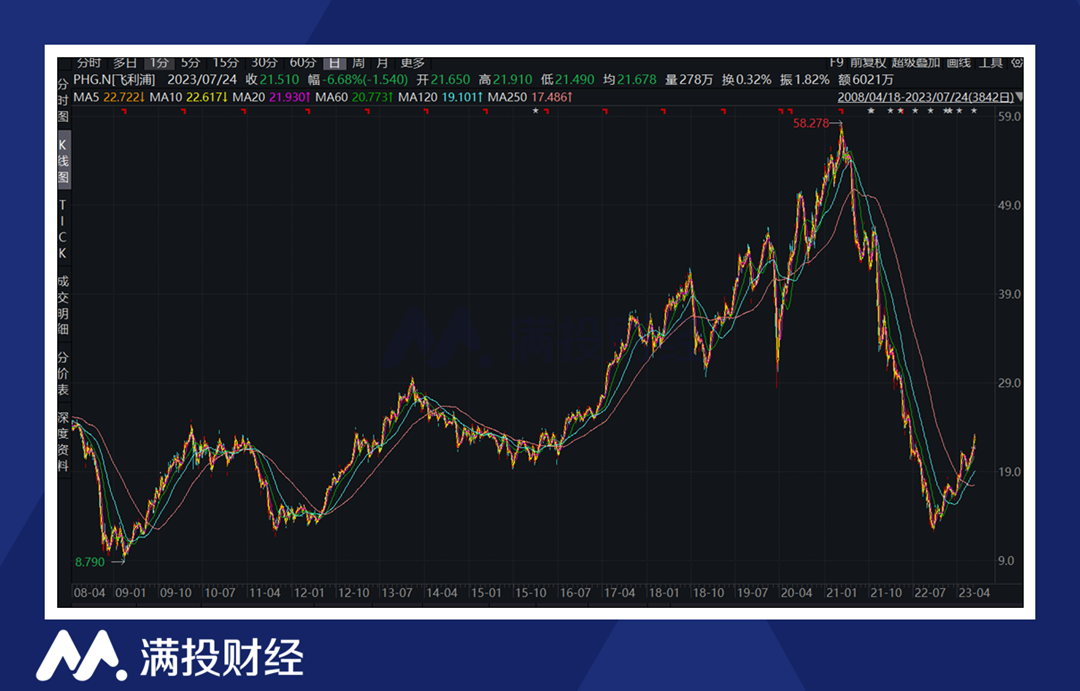Open the 画线 drawing tools
The image size is (1080, 691).
point(958,63)
